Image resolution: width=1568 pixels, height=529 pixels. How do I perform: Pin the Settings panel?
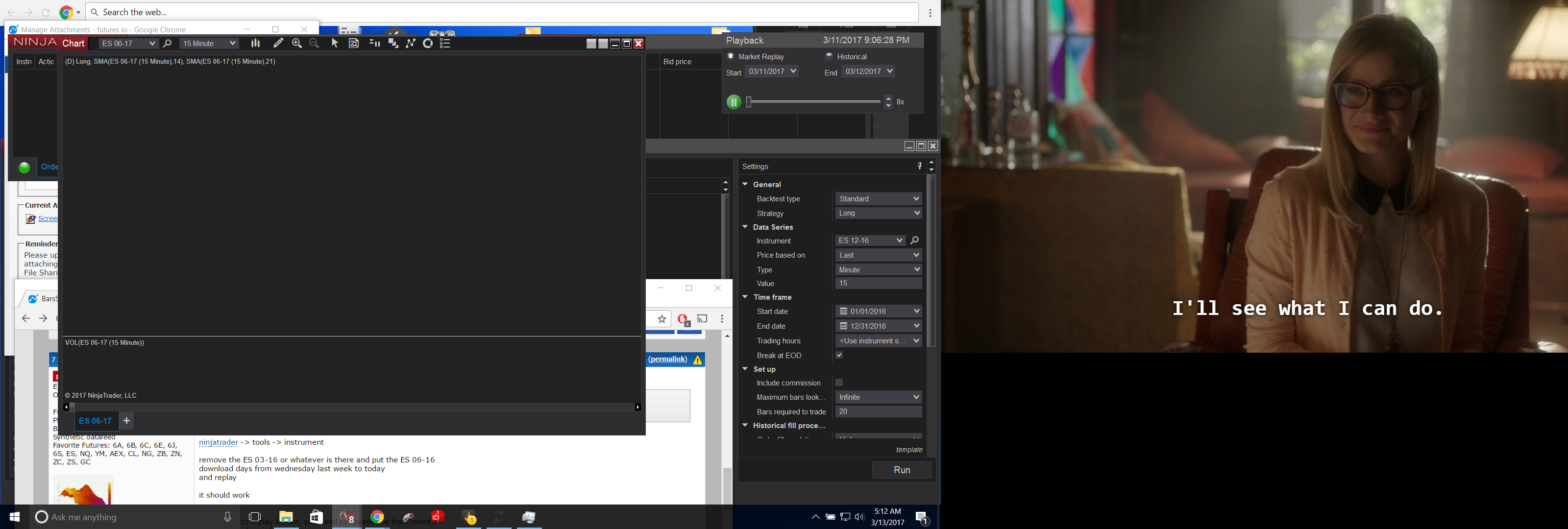pyautogui.click(x=919, y=166)
